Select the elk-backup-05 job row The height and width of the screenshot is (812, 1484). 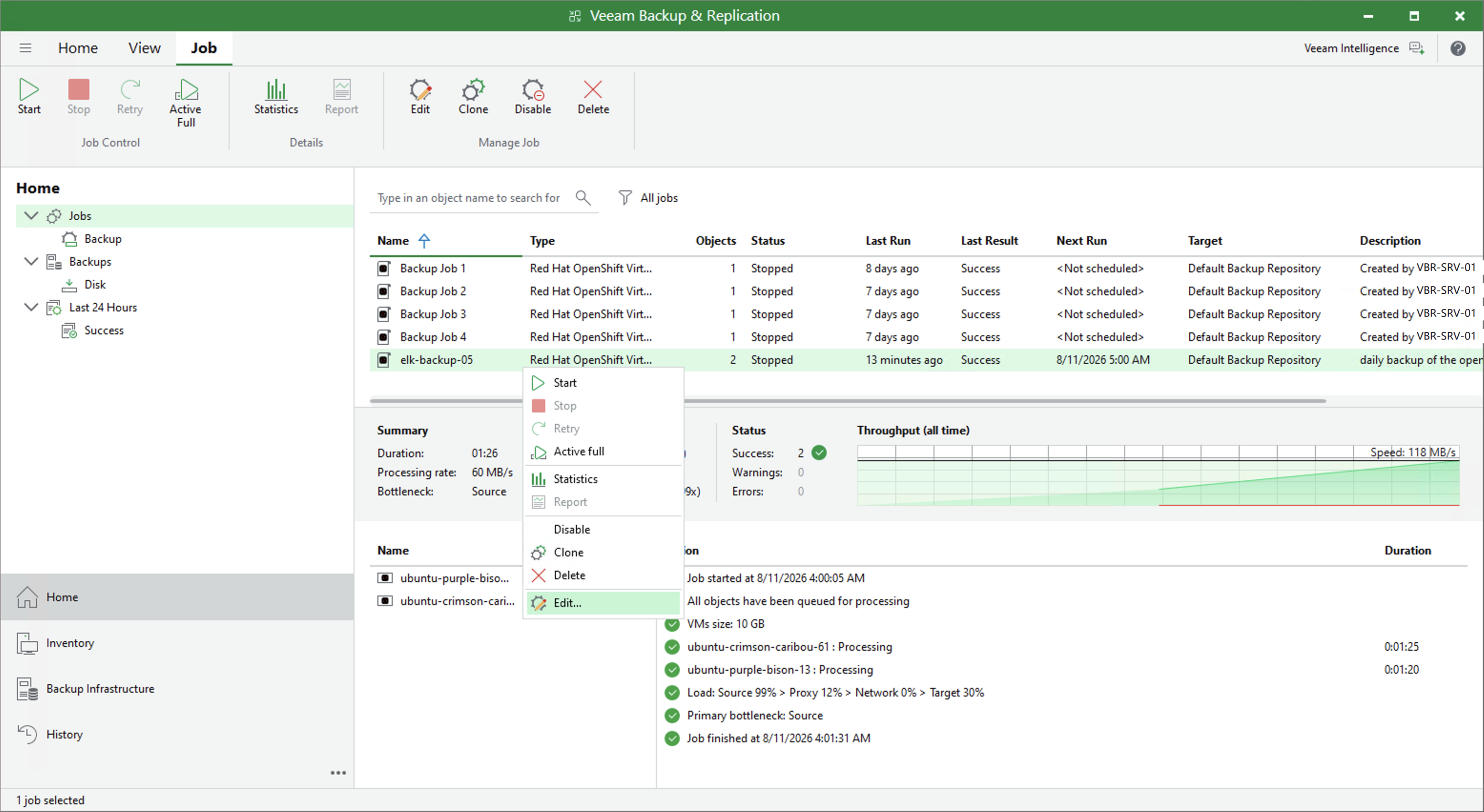[x=926, y=360]
